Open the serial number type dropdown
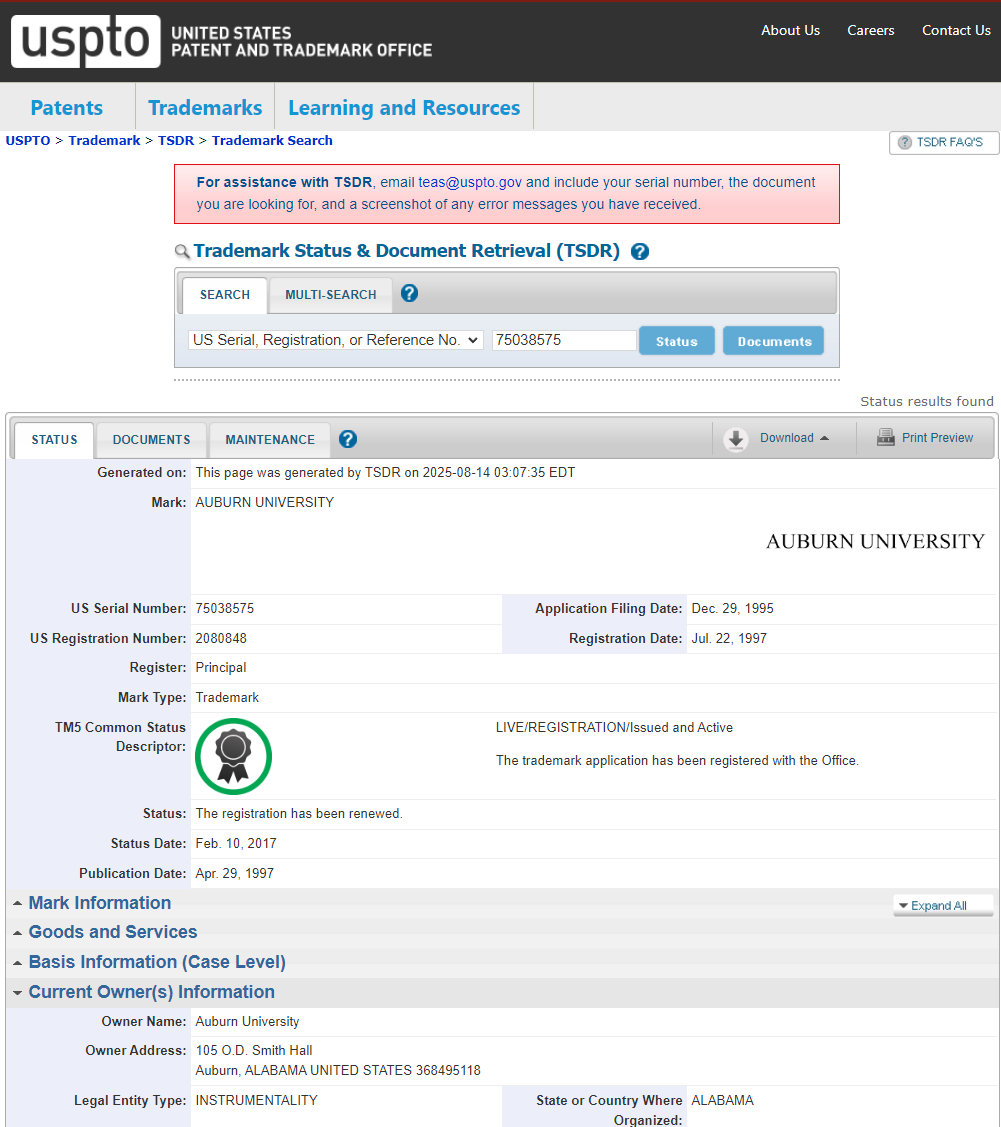The height and width of the screenshot is (1127, 1001). (335, 340)
